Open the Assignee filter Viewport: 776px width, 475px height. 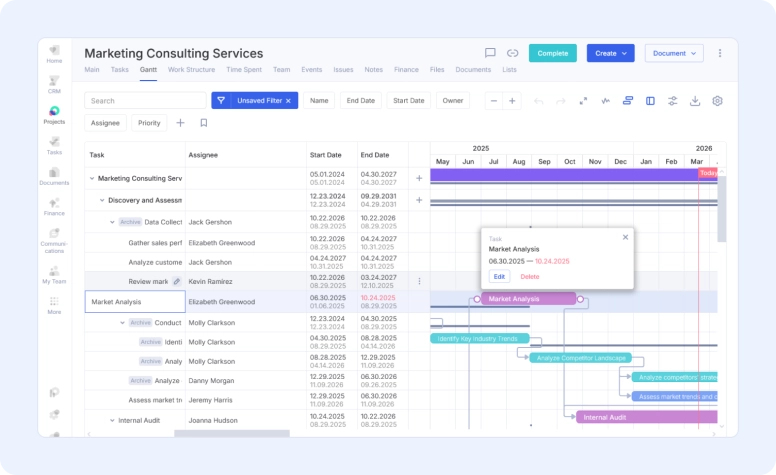105,123
